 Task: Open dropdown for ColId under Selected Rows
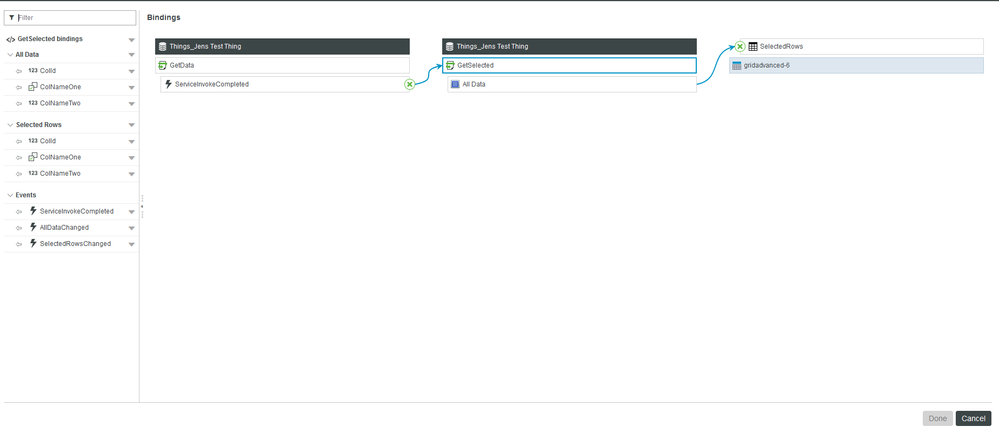131,141
